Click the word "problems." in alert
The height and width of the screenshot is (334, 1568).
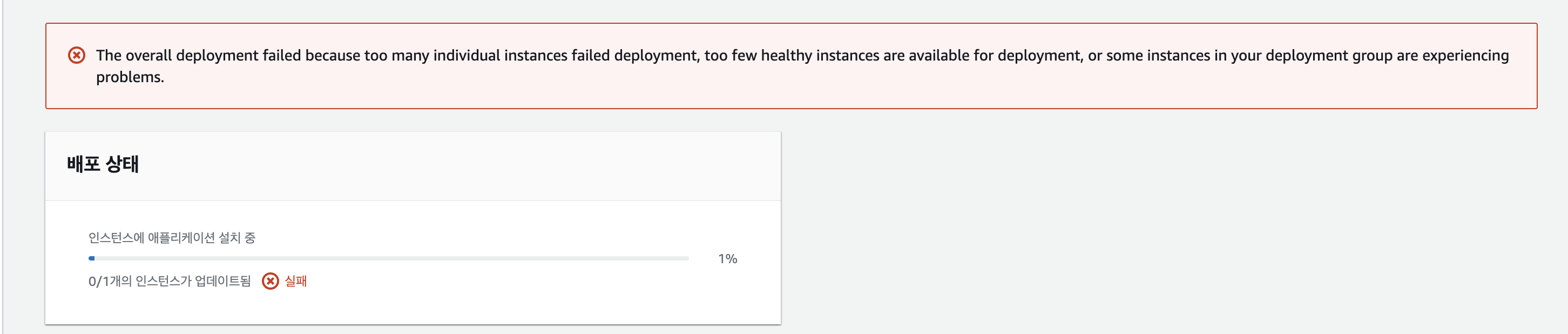pos(130,77)
